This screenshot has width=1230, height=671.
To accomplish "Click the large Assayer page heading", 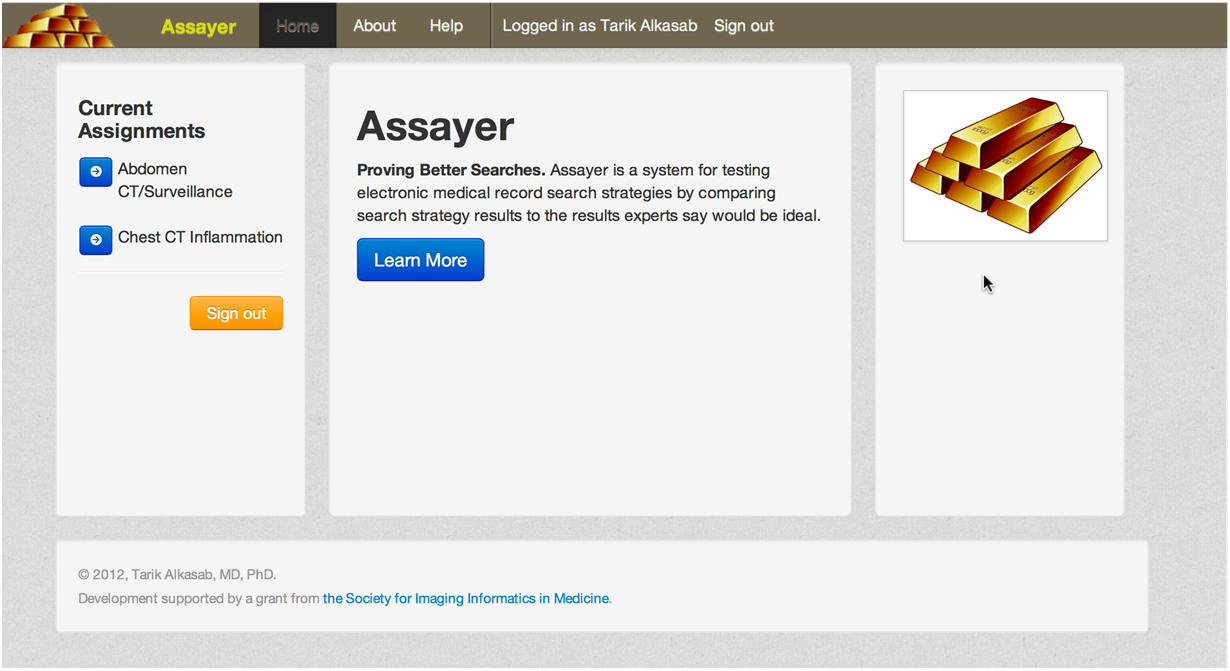I will (x=435, y=127).
